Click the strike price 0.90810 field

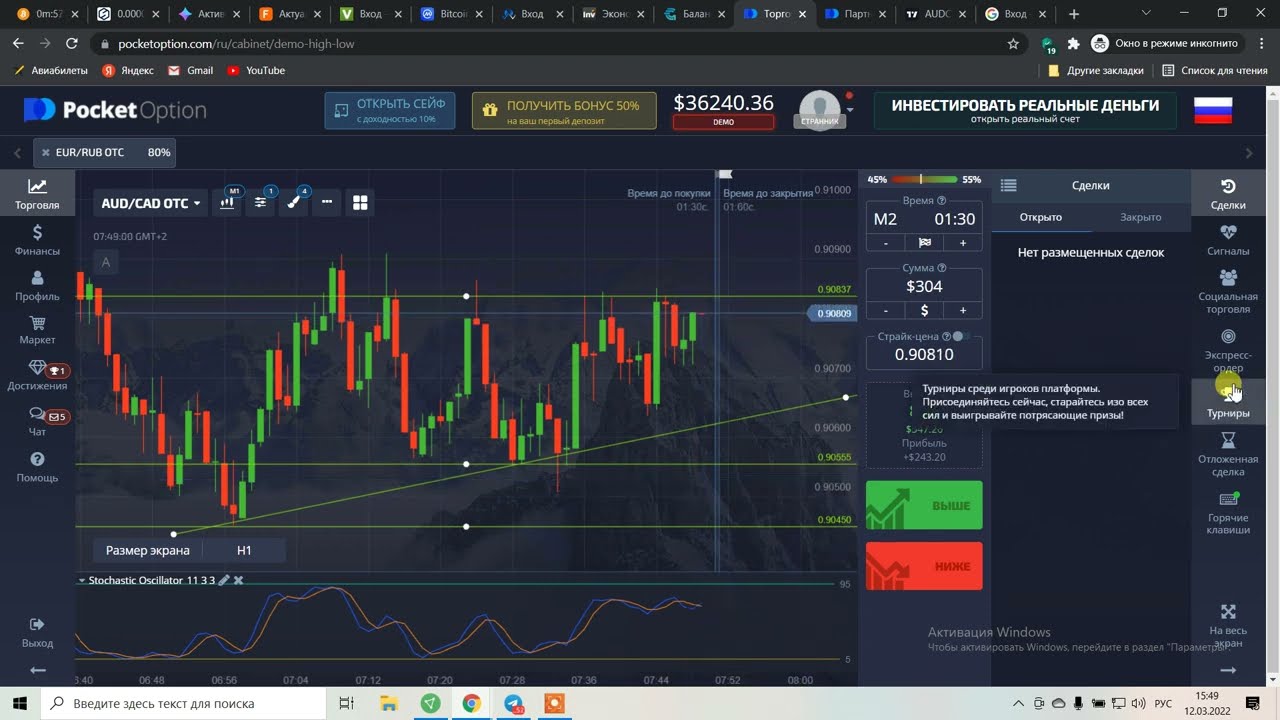[924, 354]
